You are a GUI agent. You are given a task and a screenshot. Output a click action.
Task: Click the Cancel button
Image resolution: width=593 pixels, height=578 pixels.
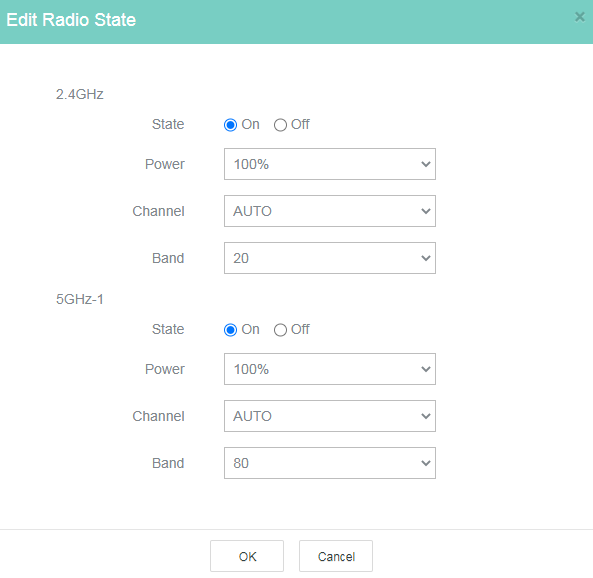(x=336, y=556)
